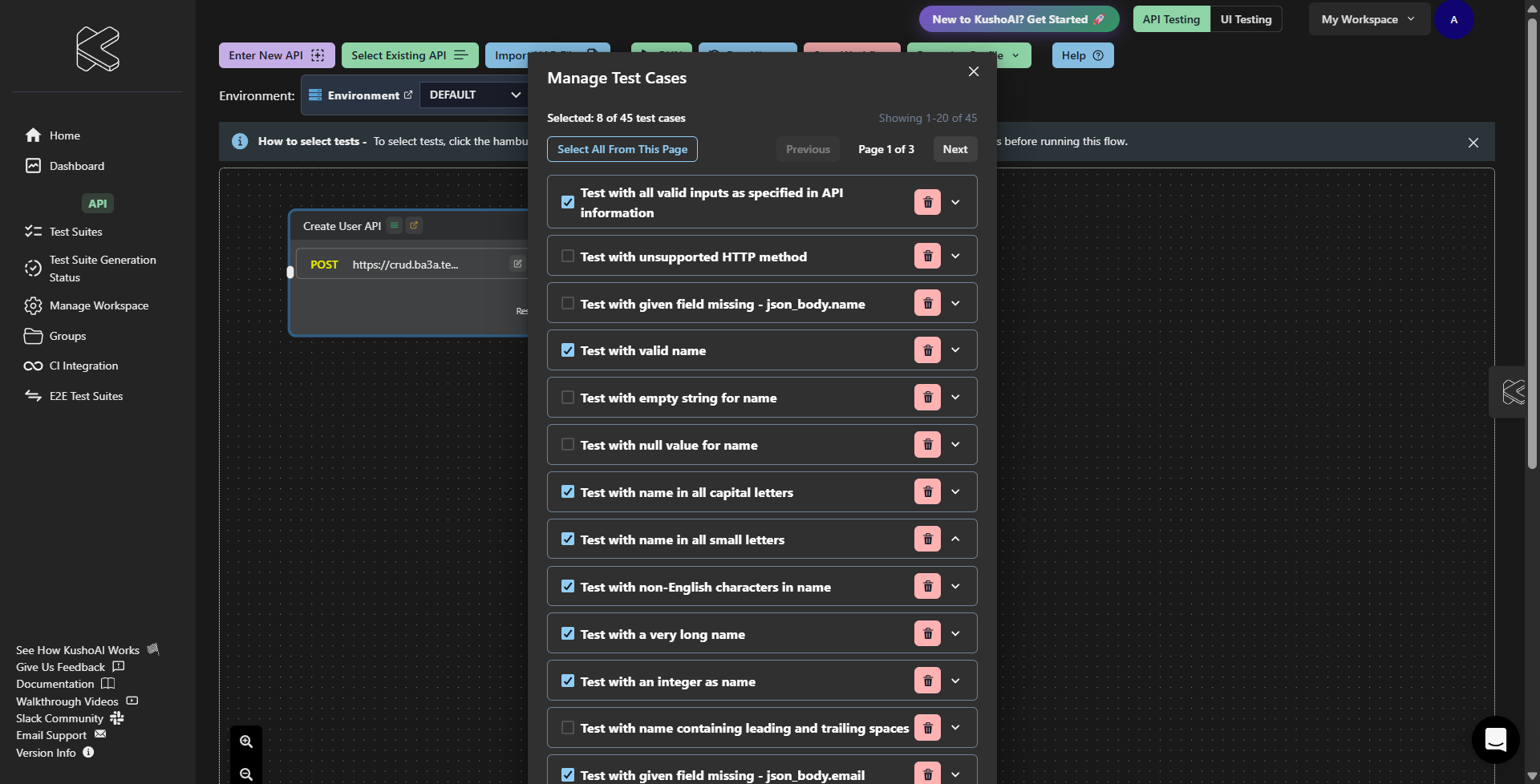Uncheck 'Test with name in all capital letters'
The image size is (1540, 784).
coord(568,492)
